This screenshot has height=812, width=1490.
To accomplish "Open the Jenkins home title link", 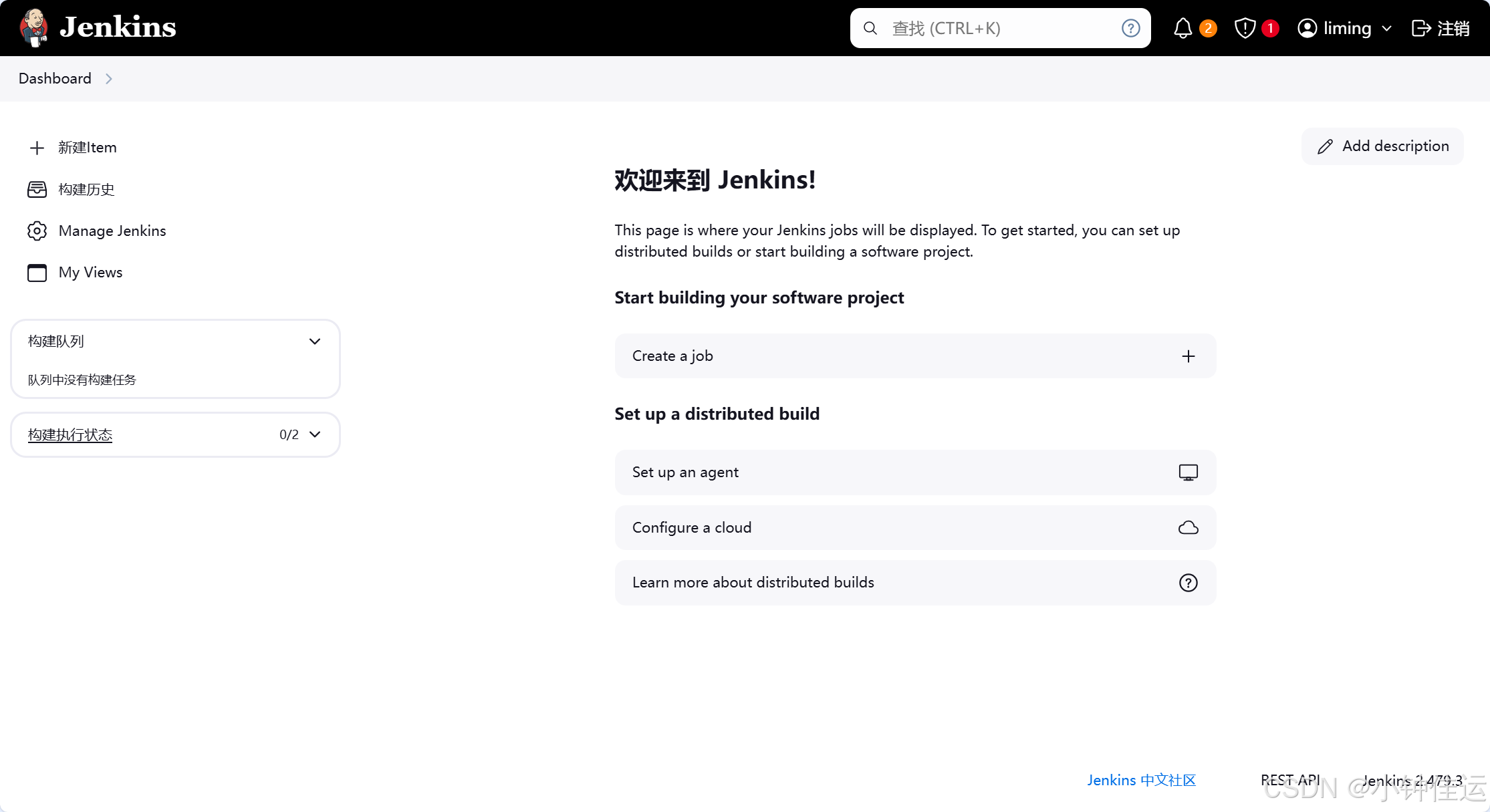I will point(118,27).
